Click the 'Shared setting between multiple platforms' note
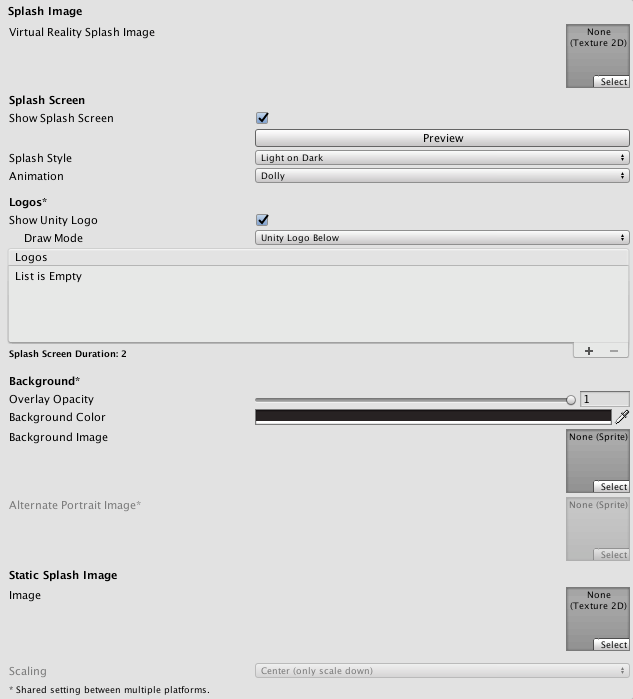This screenshot has width=633, height=699. (109, 690)
